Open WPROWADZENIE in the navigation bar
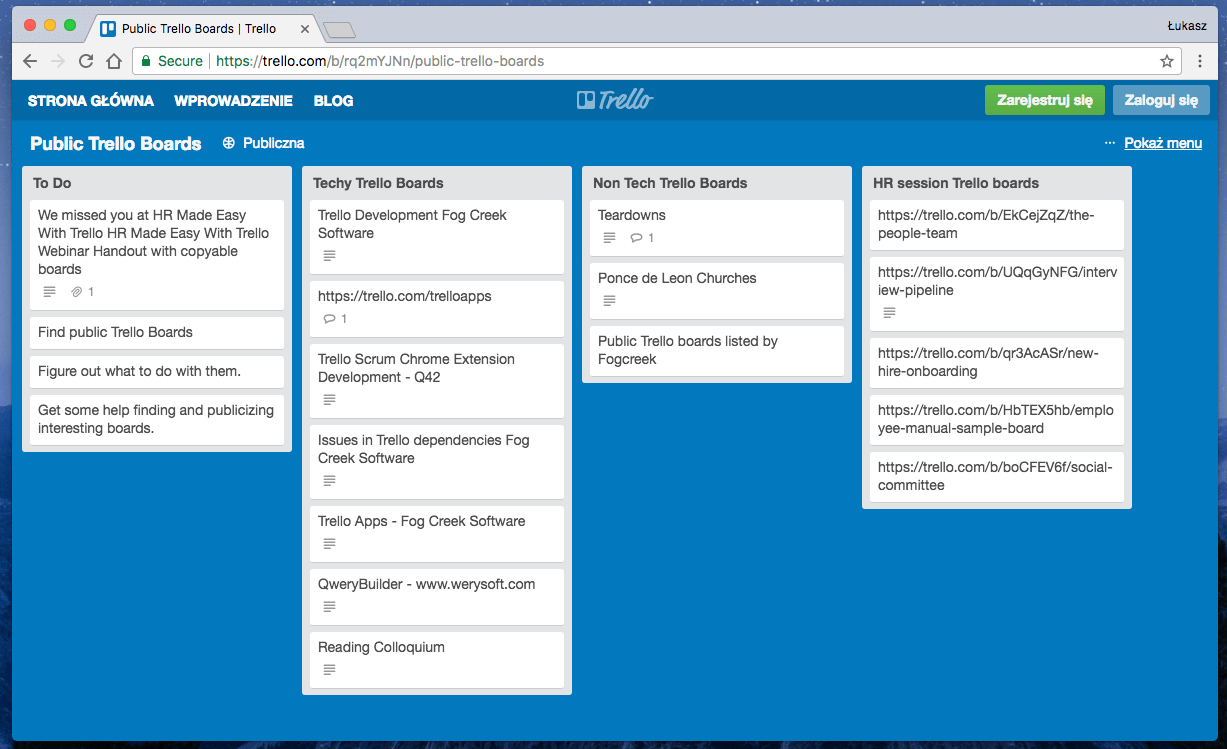Image resolution: width=1227 pixels, height=749 pixels. (233, 101)
